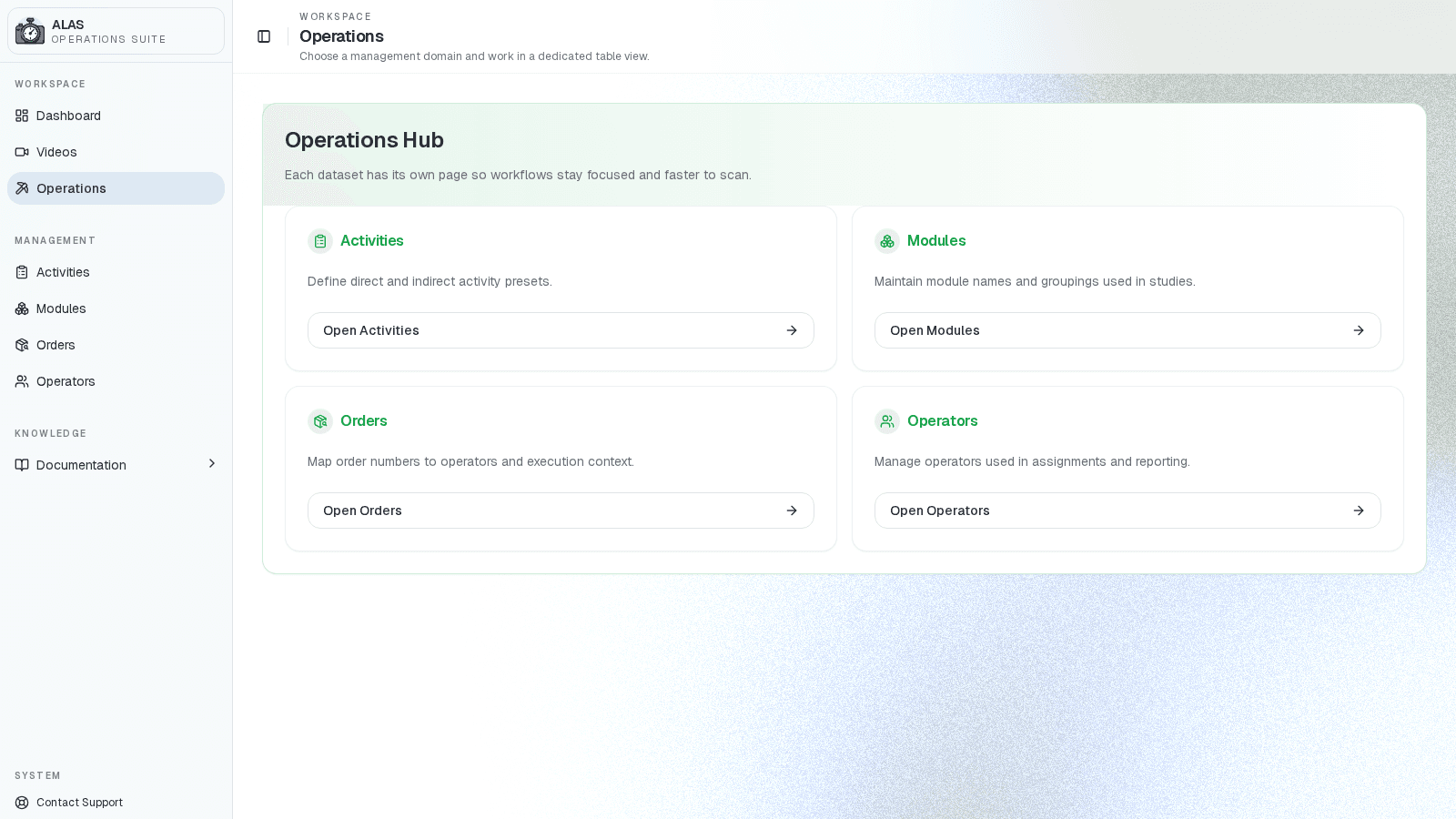
Task: Click the arrow icon in Open Modules button
Action: 1359,330
